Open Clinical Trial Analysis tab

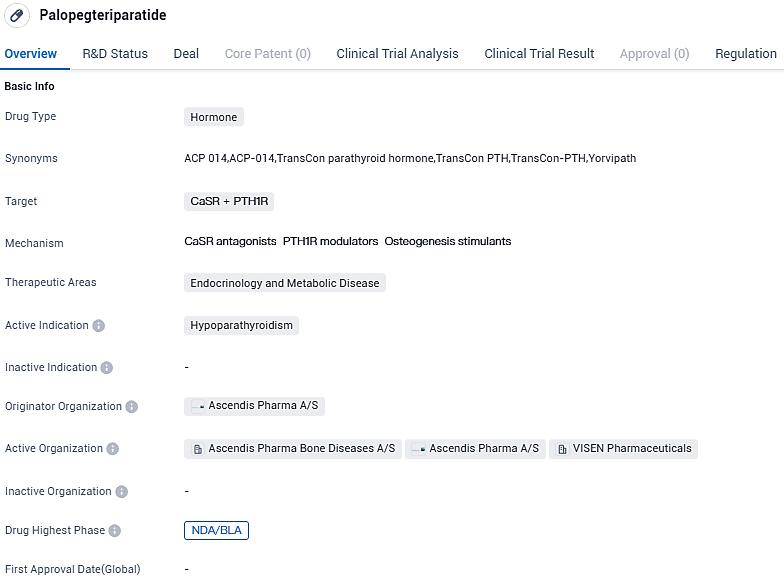coord(397,54)
